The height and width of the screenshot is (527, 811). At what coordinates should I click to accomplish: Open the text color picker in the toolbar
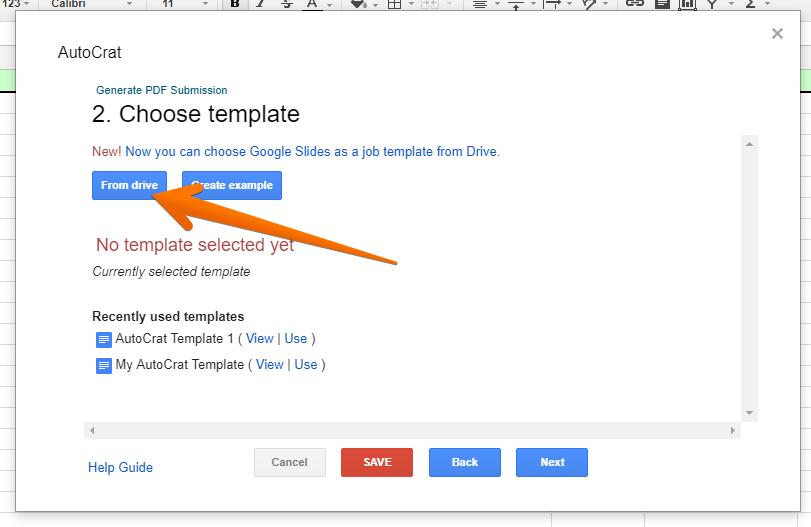312,4
